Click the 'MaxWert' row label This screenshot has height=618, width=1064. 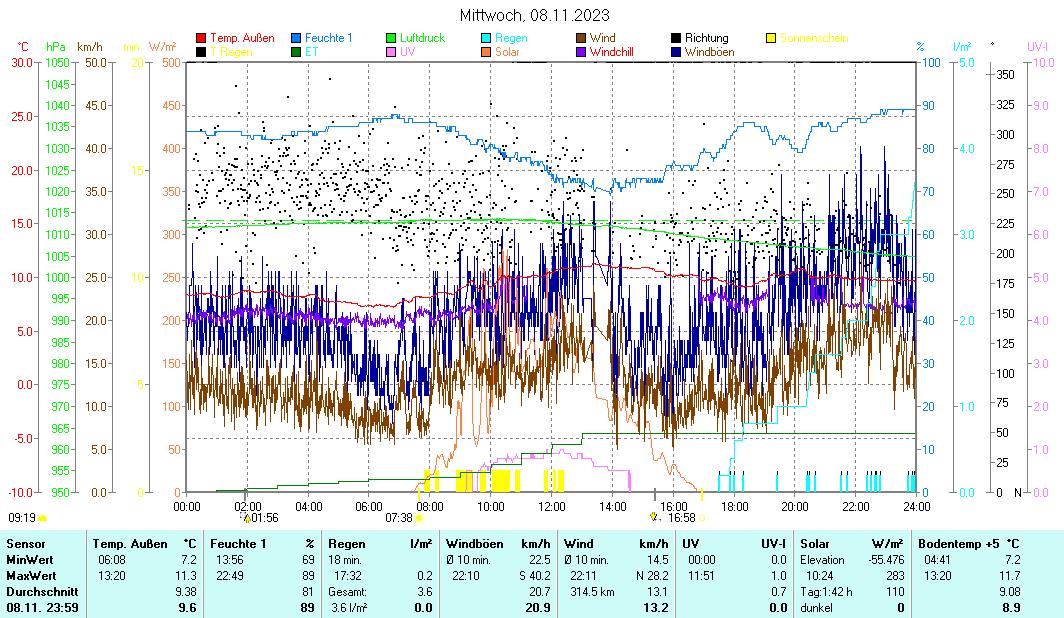(30, 575)
